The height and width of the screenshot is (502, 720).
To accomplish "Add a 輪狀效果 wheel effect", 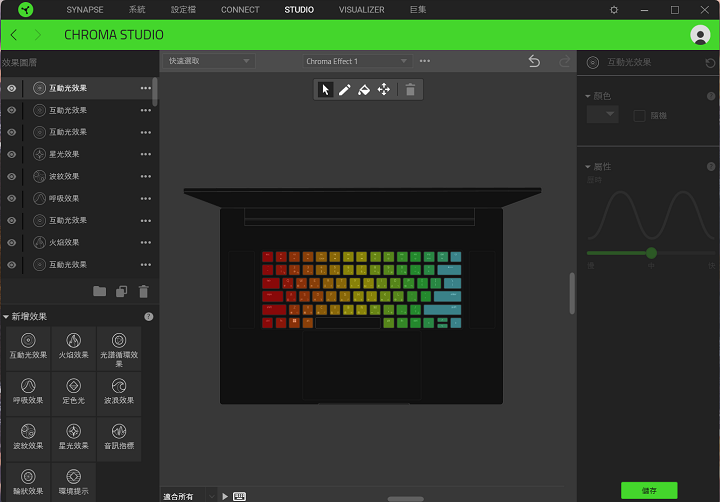I will 28,482.
